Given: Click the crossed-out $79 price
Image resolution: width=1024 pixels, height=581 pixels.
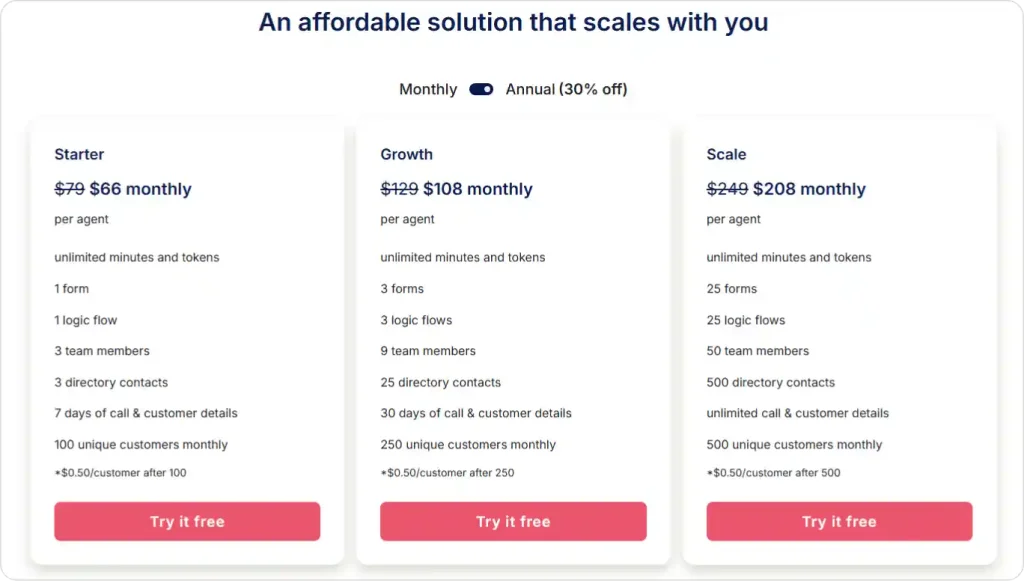Looking at the screenshot, I should tap(67, 188).
